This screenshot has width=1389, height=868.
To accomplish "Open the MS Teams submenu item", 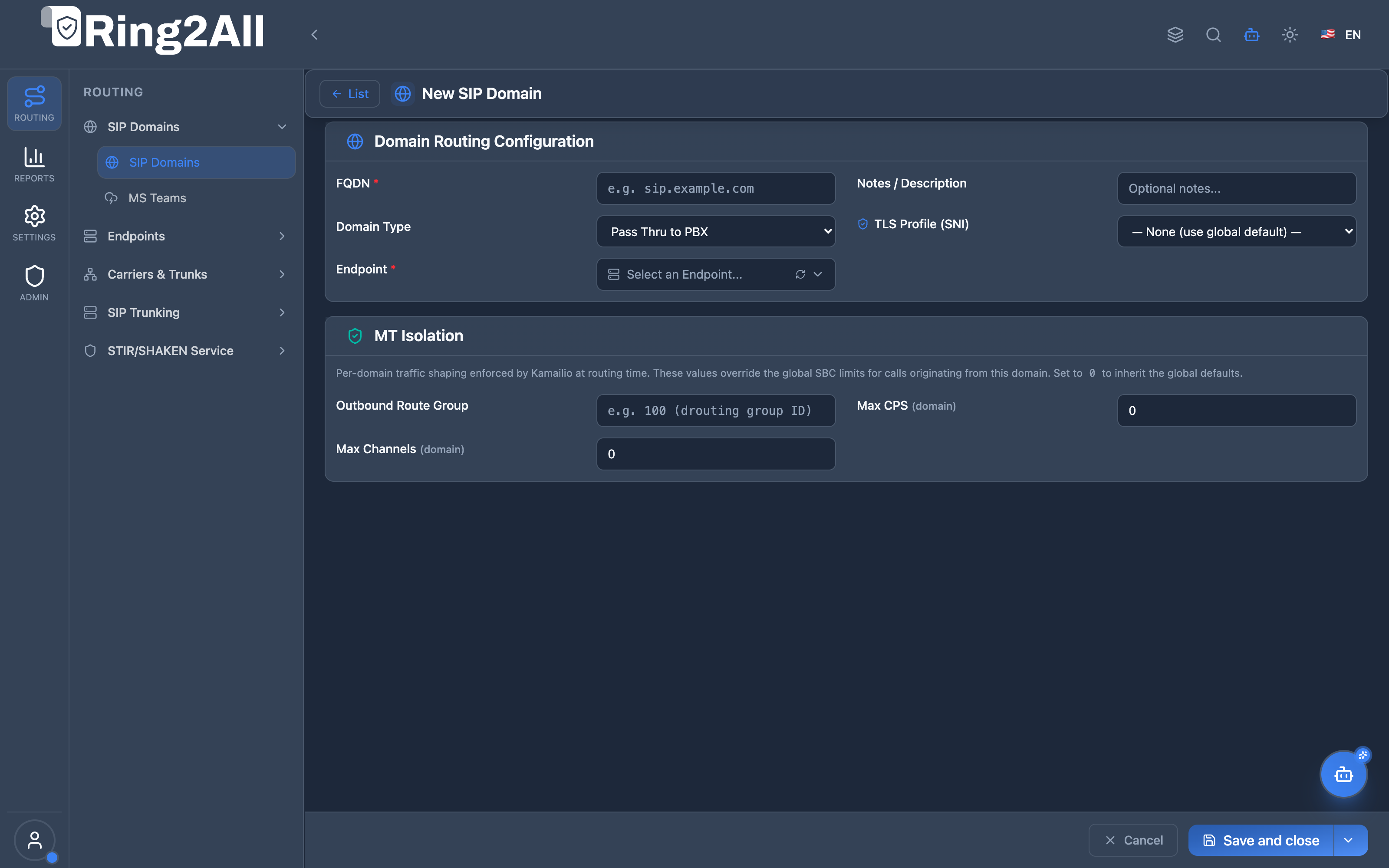I will (x=196, y=198).
